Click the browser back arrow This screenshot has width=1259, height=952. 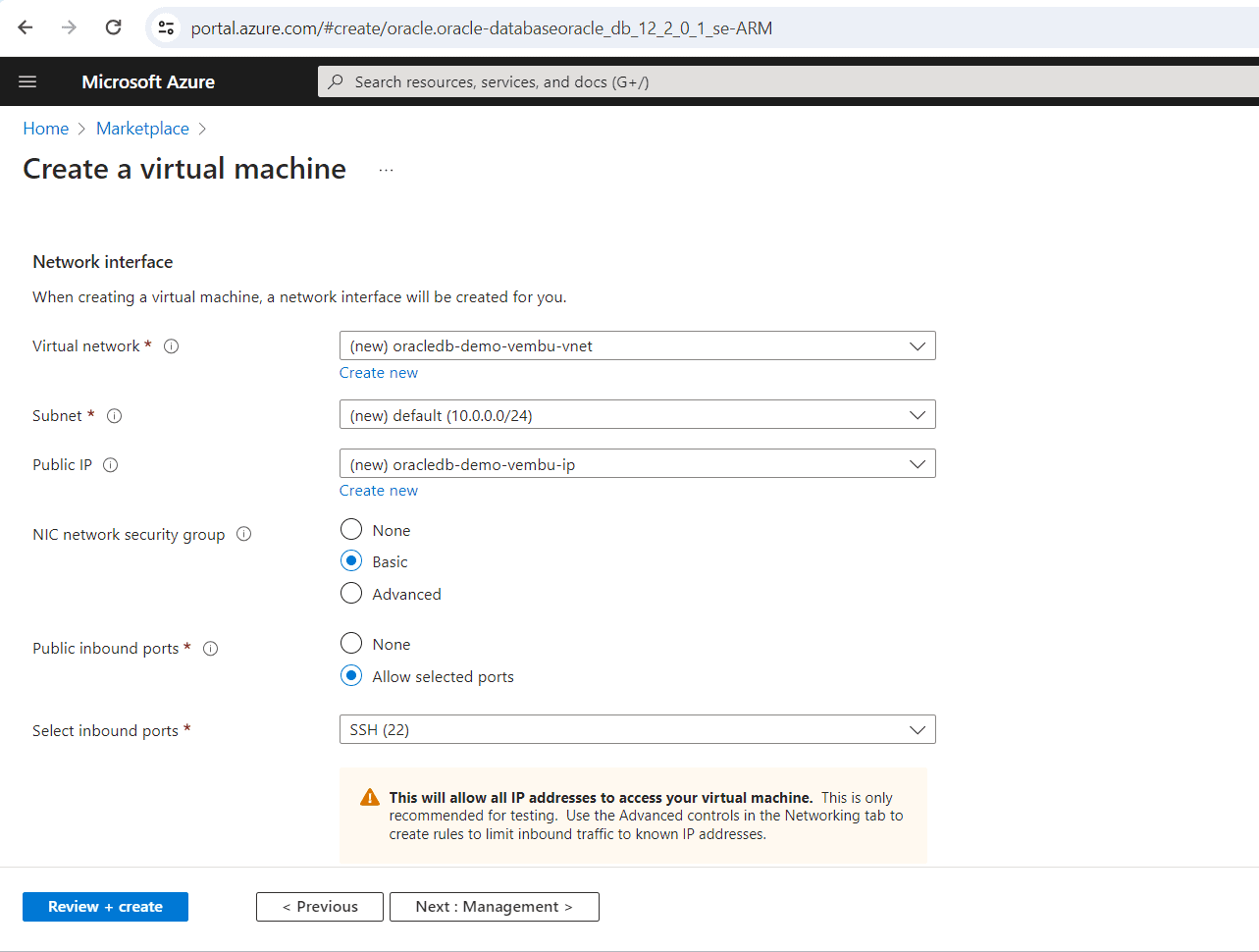(x=26, y=27)
